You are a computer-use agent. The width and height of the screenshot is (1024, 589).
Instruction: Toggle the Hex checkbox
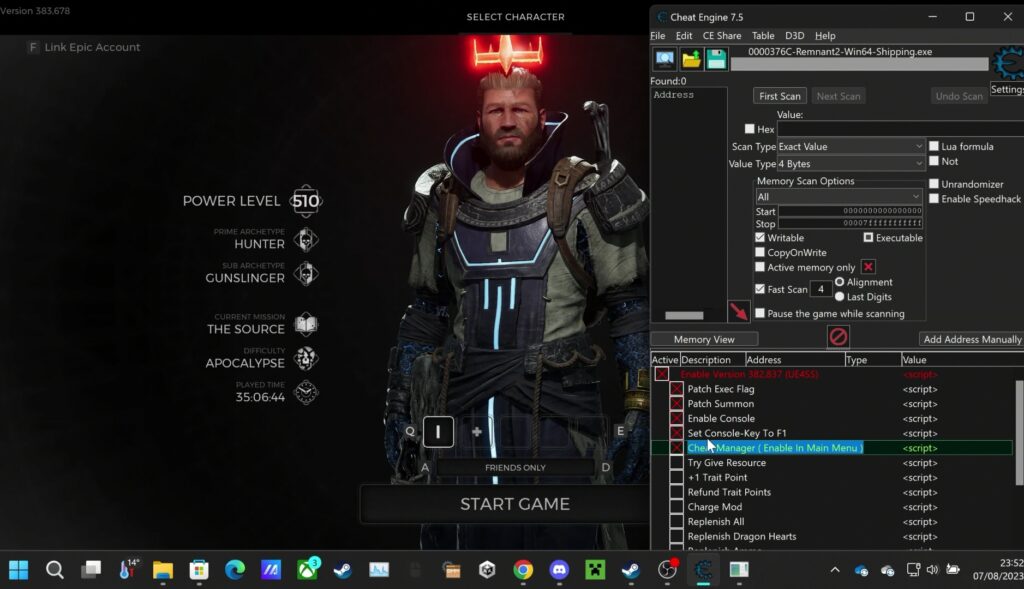click(750, 129)
